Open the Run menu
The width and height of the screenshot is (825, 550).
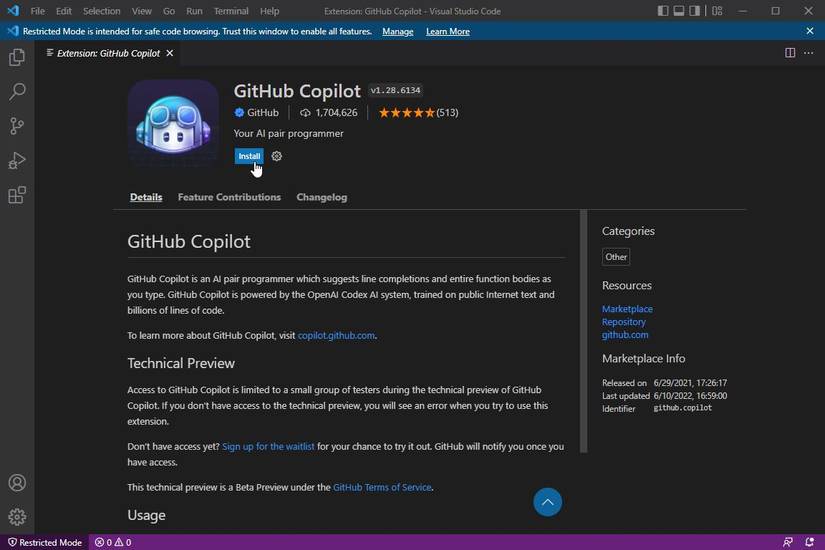[x=194, y=11]
